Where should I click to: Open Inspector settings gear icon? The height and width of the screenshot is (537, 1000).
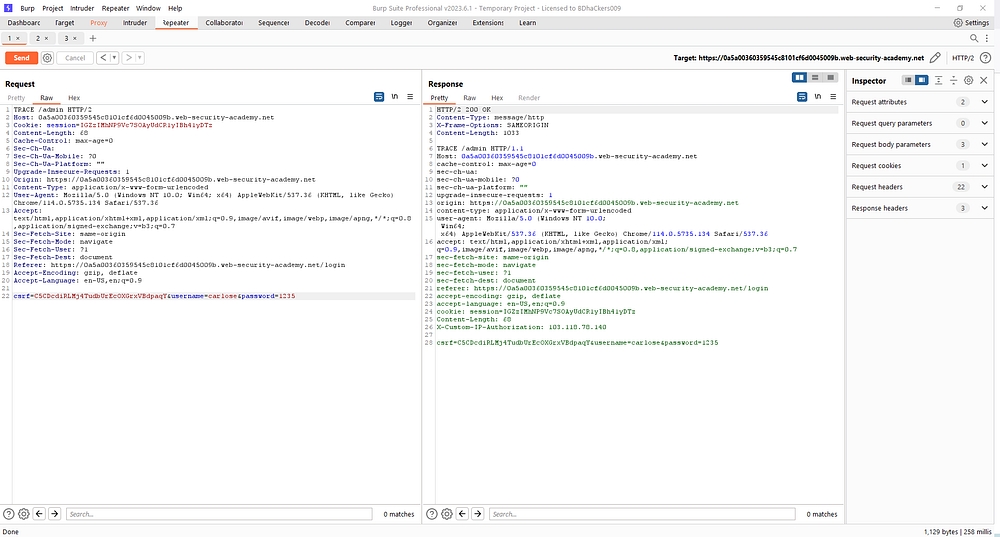[x=968, y=80]
